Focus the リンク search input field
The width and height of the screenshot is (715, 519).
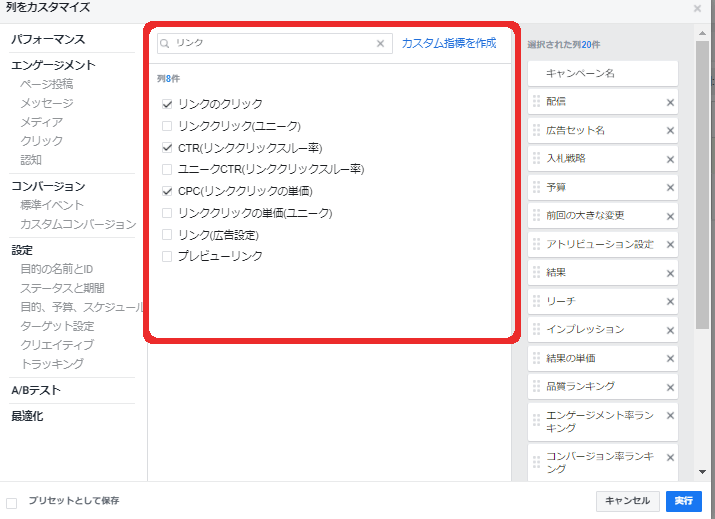pos(275,44)
